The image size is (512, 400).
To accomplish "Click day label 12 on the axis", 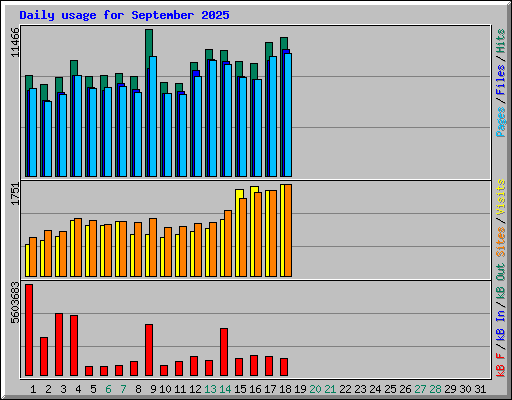I will tap(195, 389).
